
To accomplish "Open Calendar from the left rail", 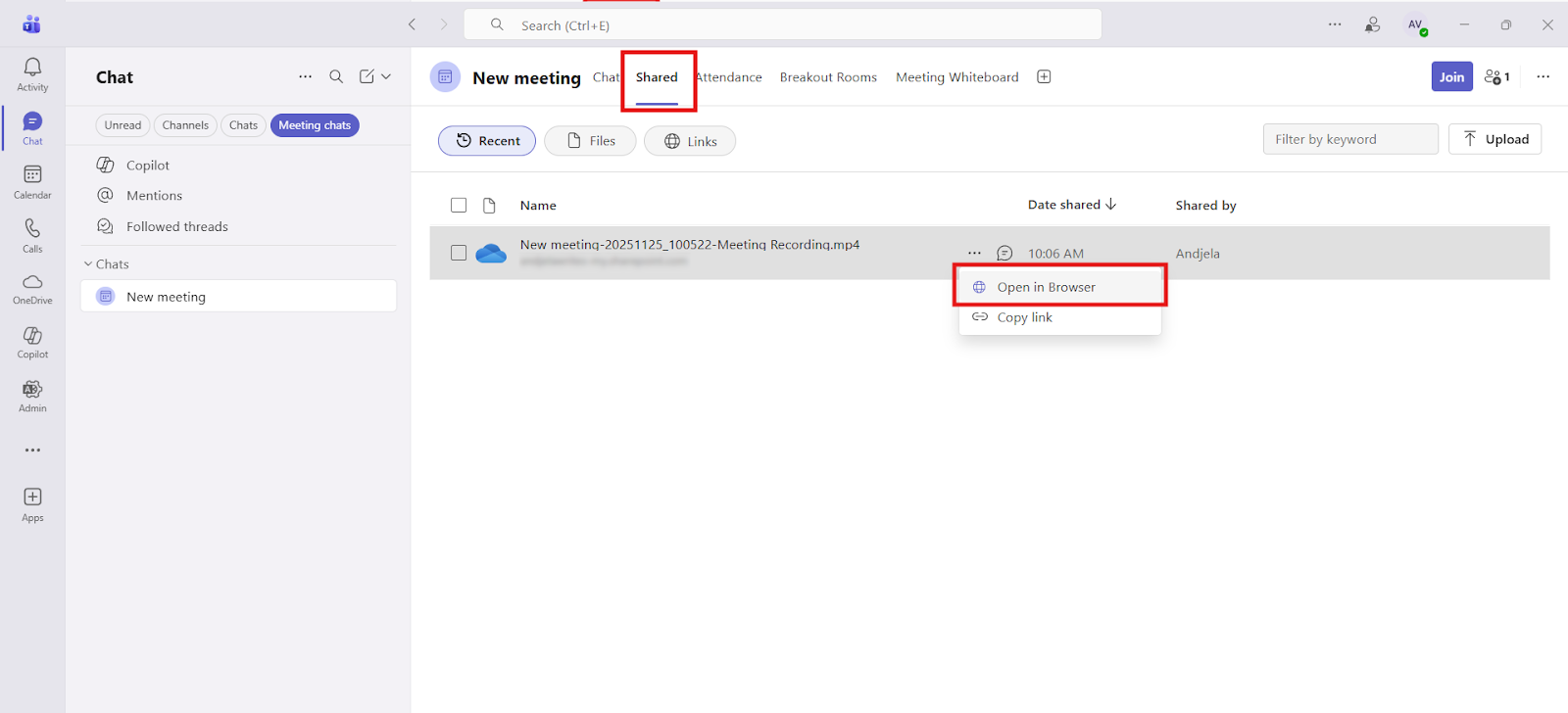I will pyautogui.click(x=32, y=181).
